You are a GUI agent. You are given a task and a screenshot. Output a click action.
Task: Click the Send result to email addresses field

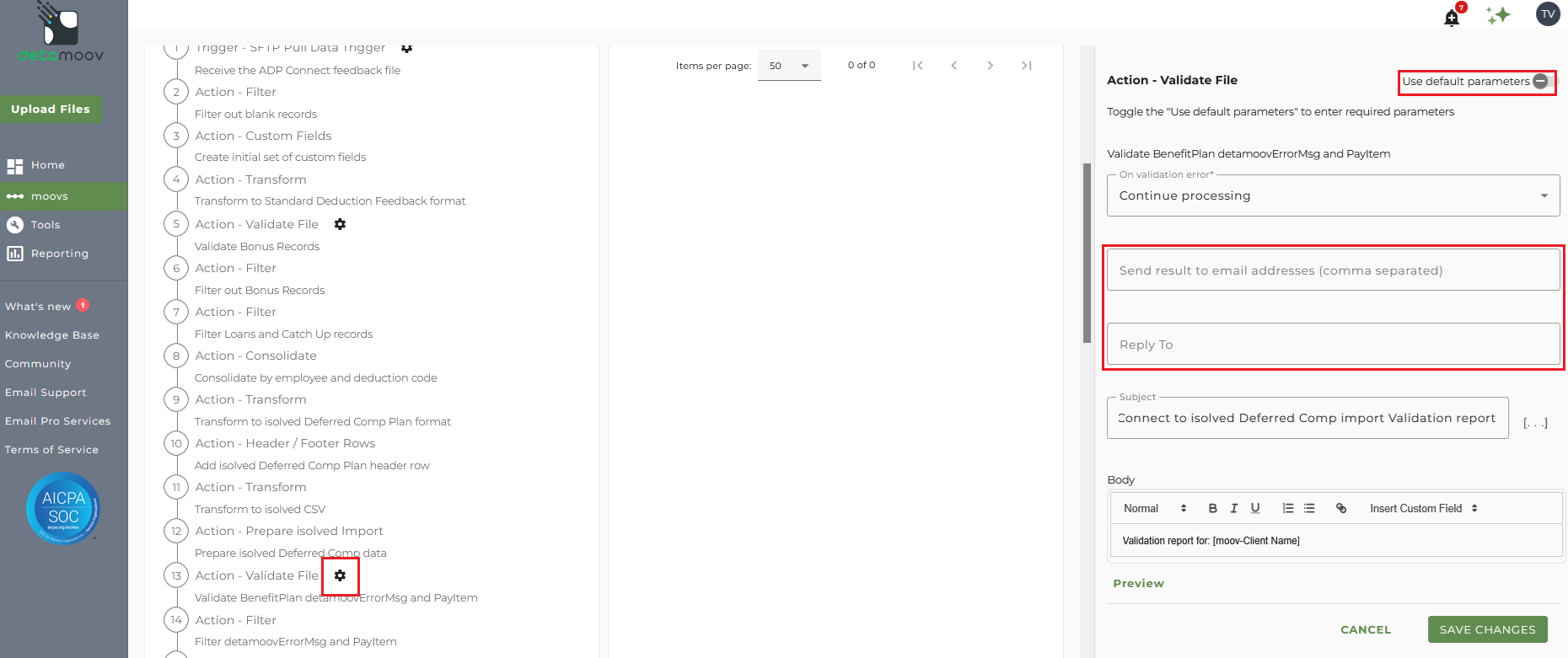click(x=1333, y=270)
